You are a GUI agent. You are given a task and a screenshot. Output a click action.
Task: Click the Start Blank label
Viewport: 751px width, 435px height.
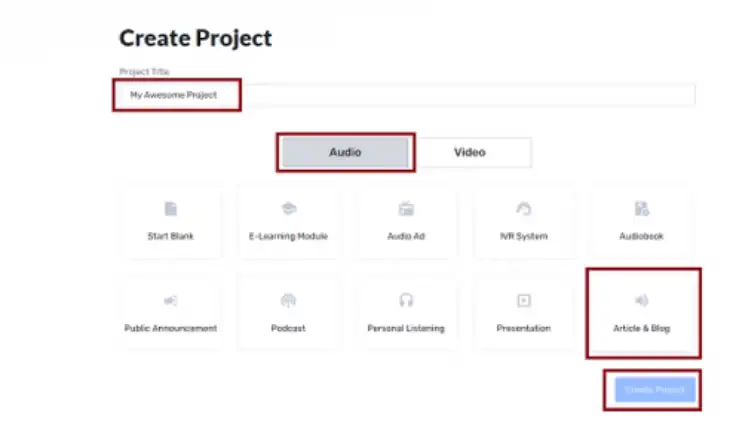coord(171,236)
